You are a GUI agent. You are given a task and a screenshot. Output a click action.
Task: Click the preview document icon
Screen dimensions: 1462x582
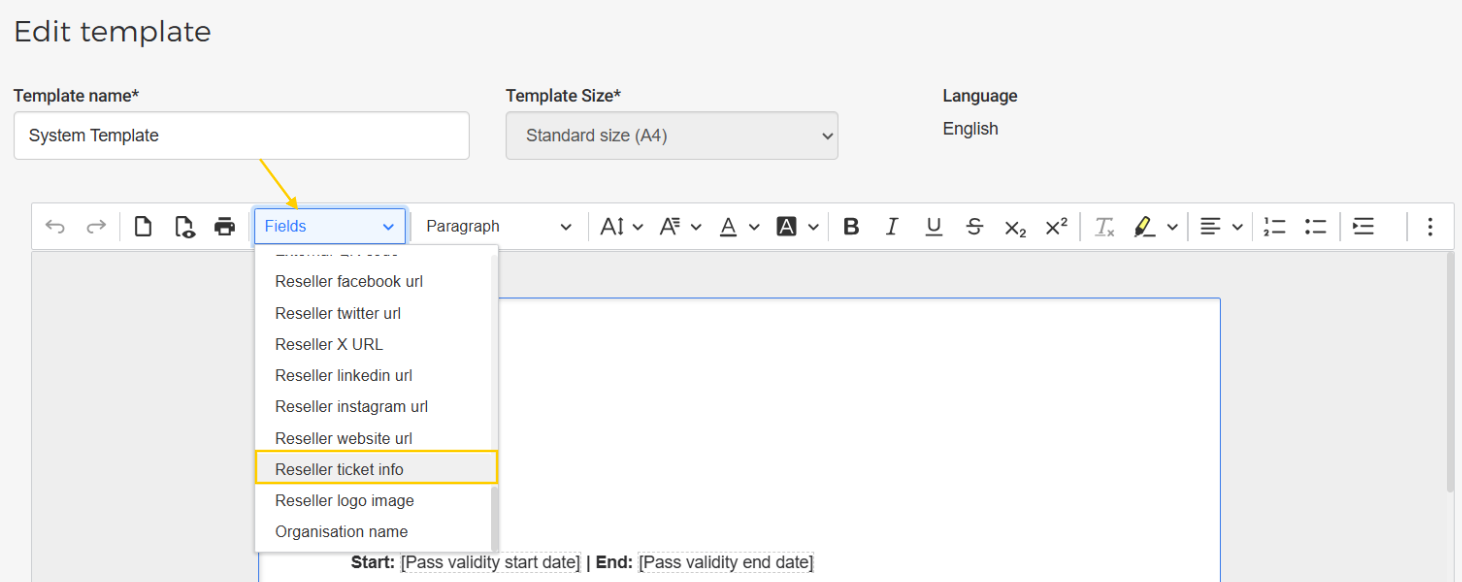(x=184, y=227)
